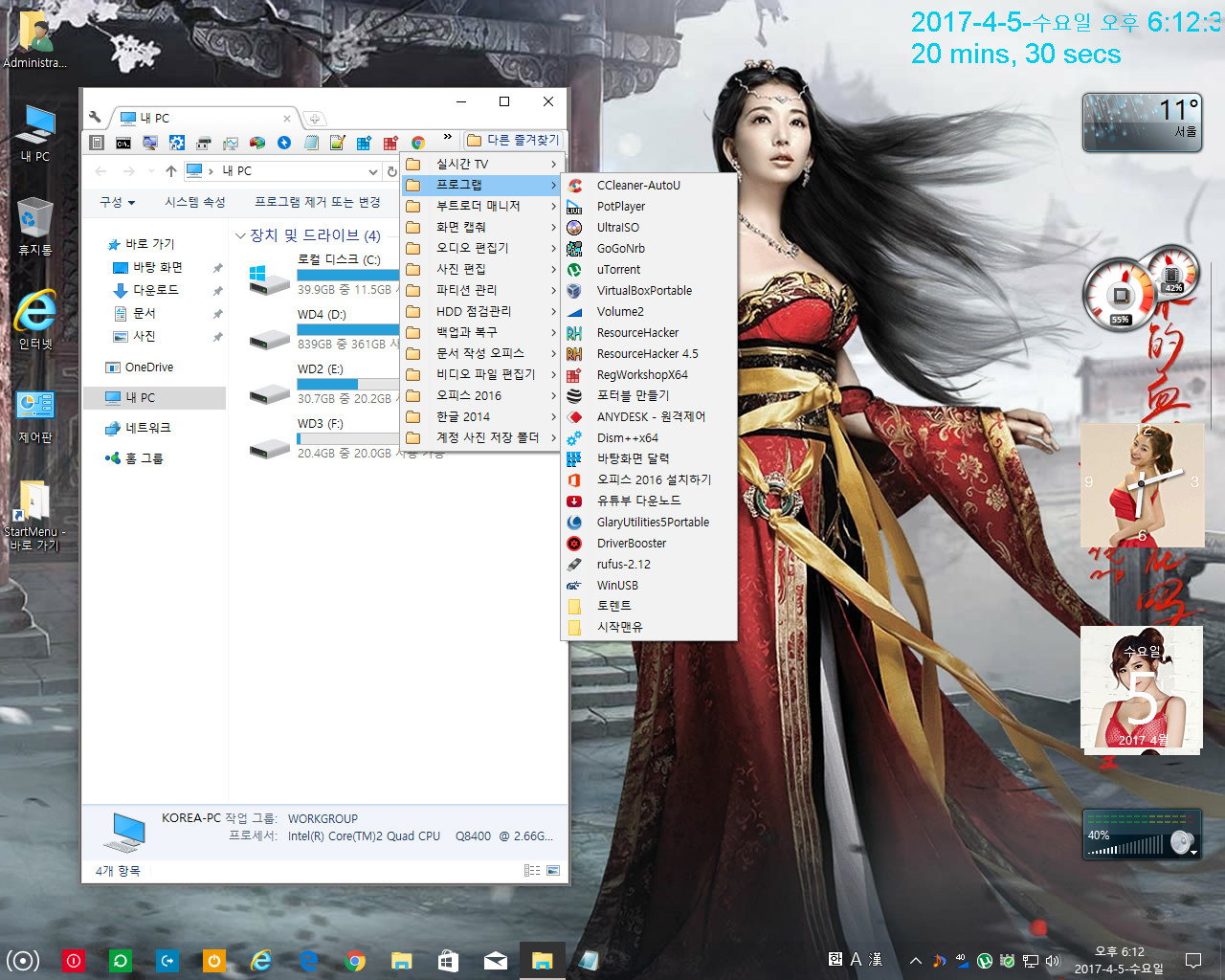Screen dimensions: 1225x980
Task: Collapse the 장치 및 드라이브 group
Action: 240,235
